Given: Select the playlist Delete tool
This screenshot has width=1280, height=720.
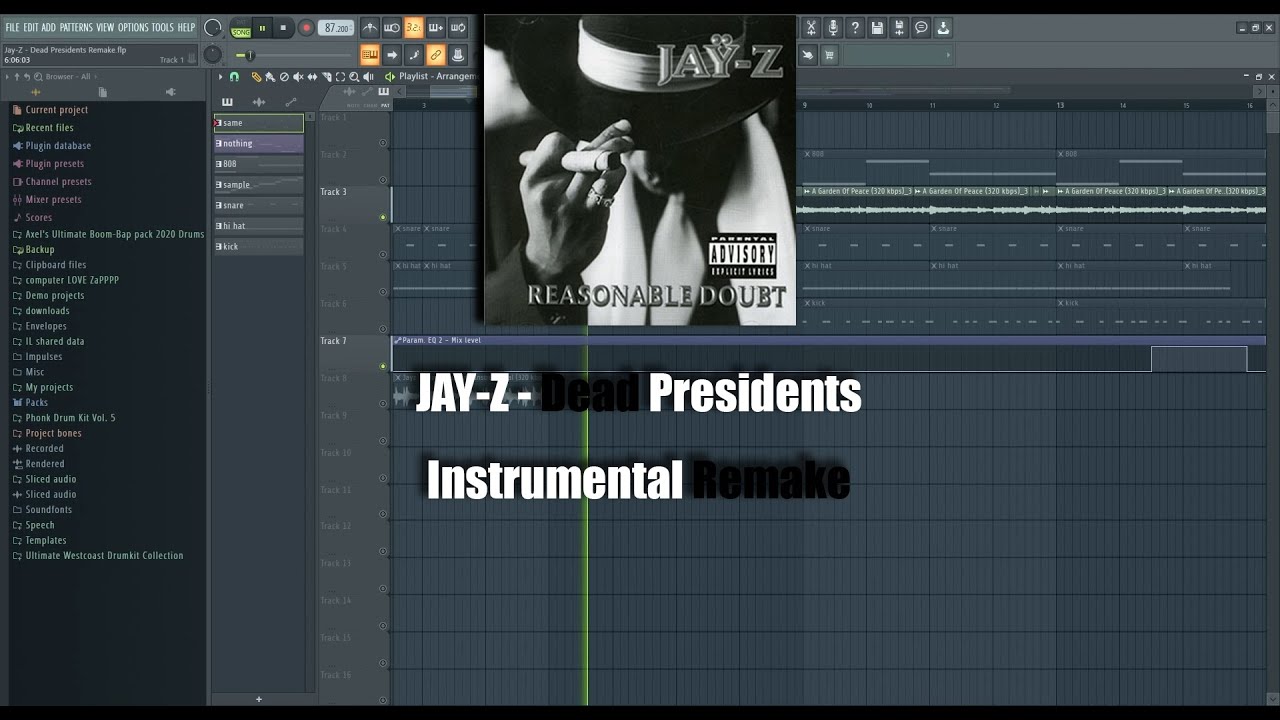Looking at the screenshot, I should click(284, 77).
